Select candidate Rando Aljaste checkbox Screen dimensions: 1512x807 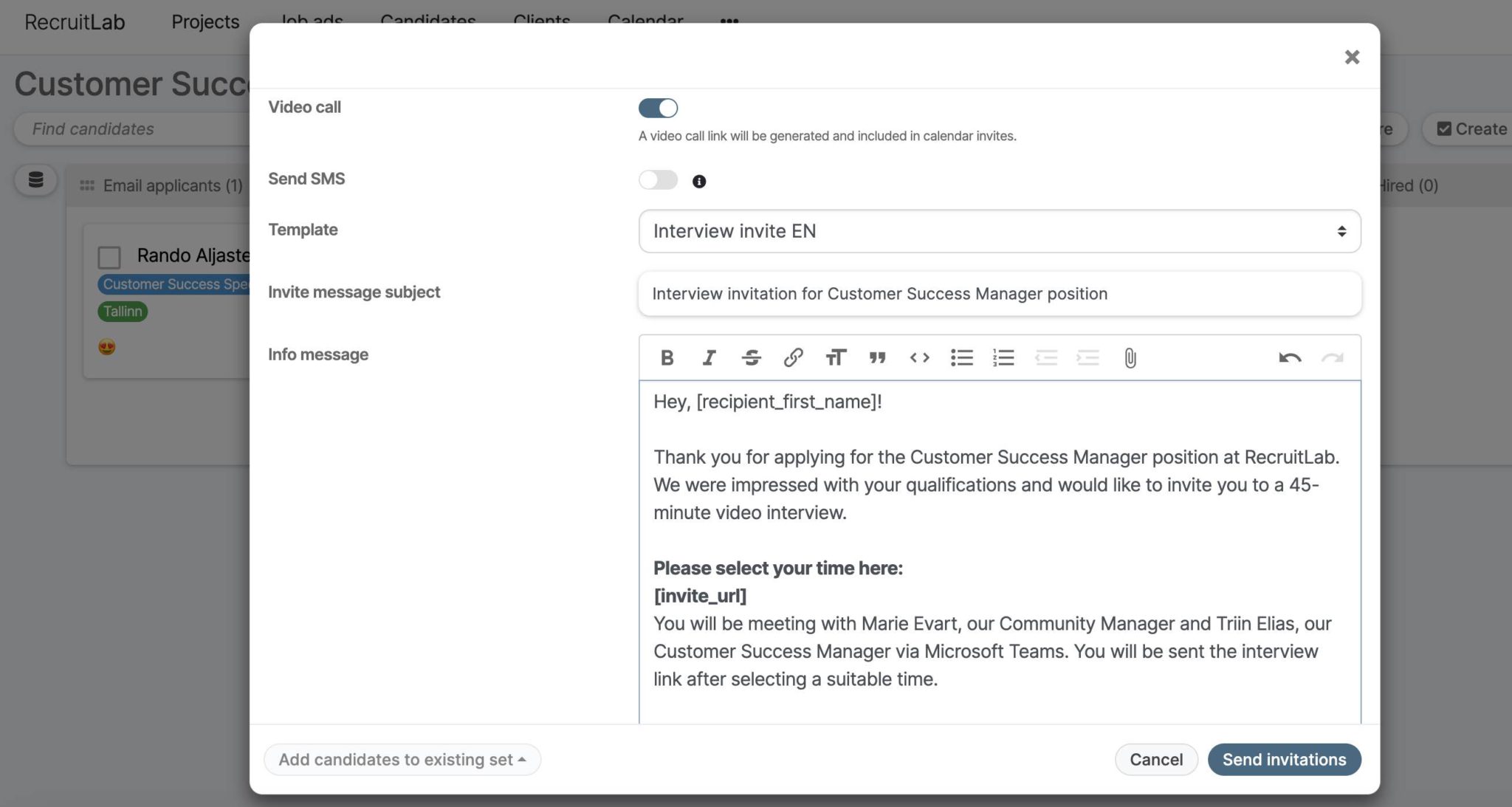tap(109, 257)
